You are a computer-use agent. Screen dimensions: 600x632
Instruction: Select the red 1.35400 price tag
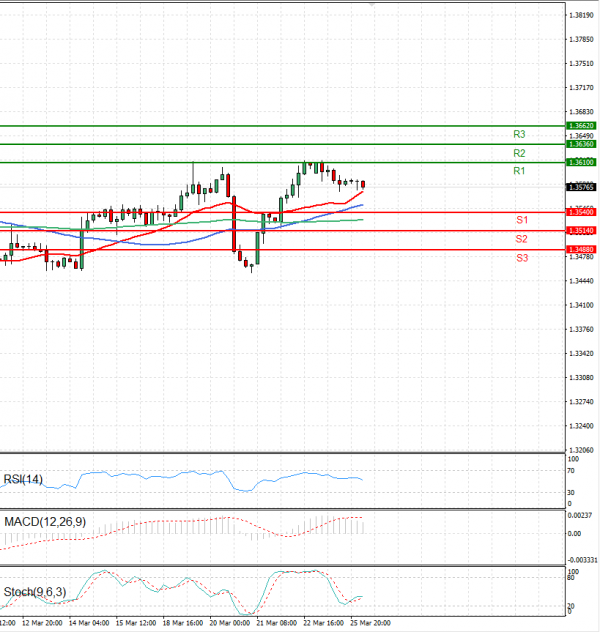(x=581, y=212)
